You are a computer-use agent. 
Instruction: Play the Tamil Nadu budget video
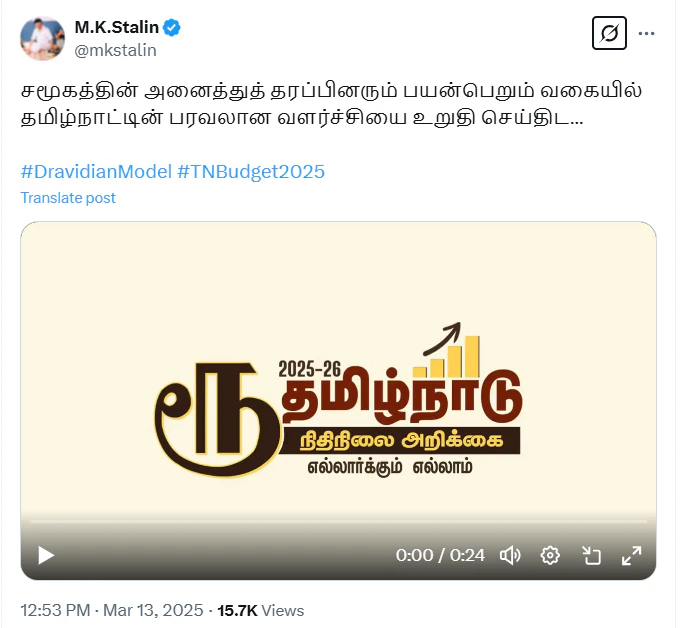(x=46, y=555)
